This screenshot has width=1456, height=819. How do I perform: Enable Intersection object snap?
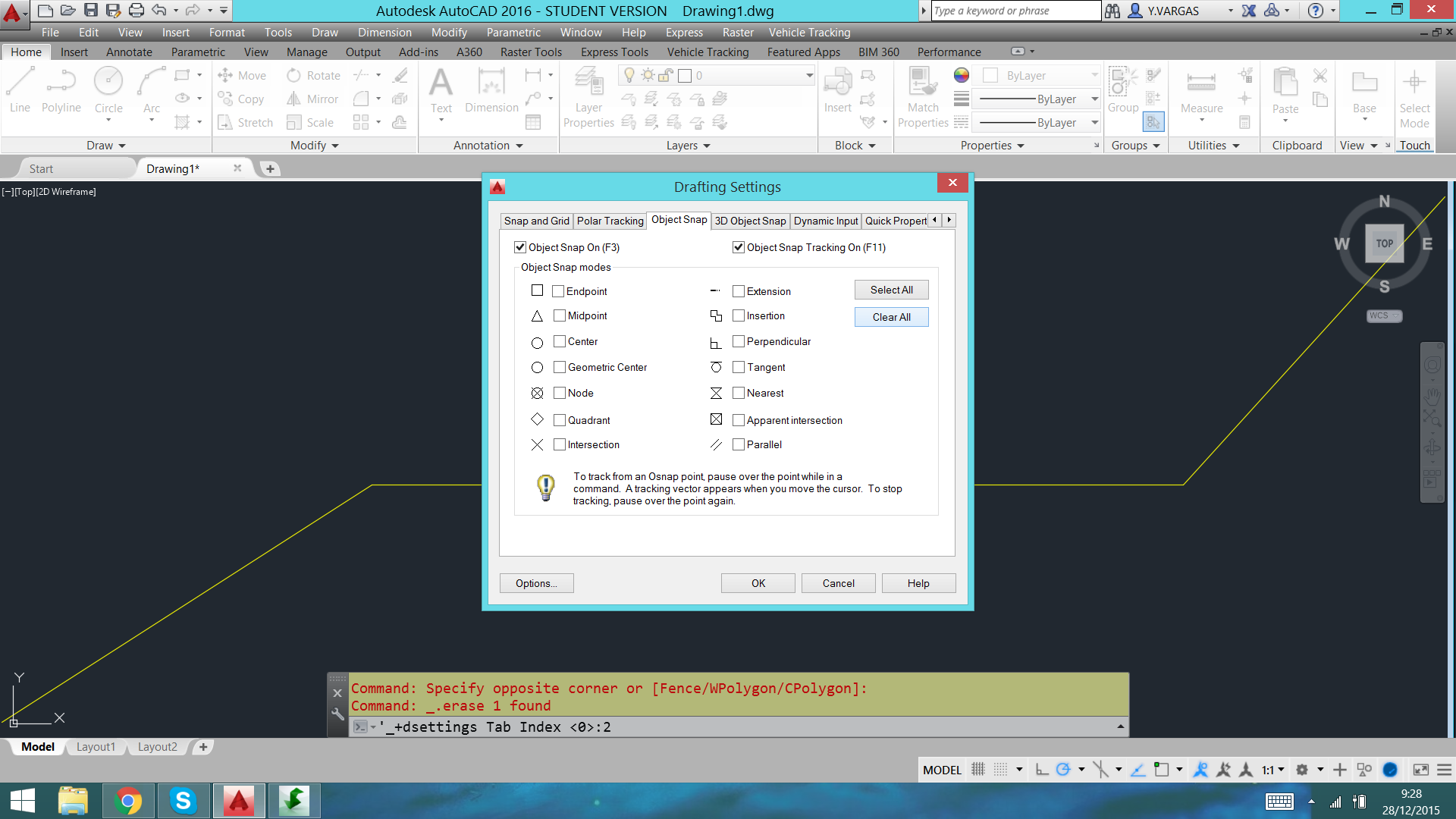pyautogui.click(x=560, y=444)
